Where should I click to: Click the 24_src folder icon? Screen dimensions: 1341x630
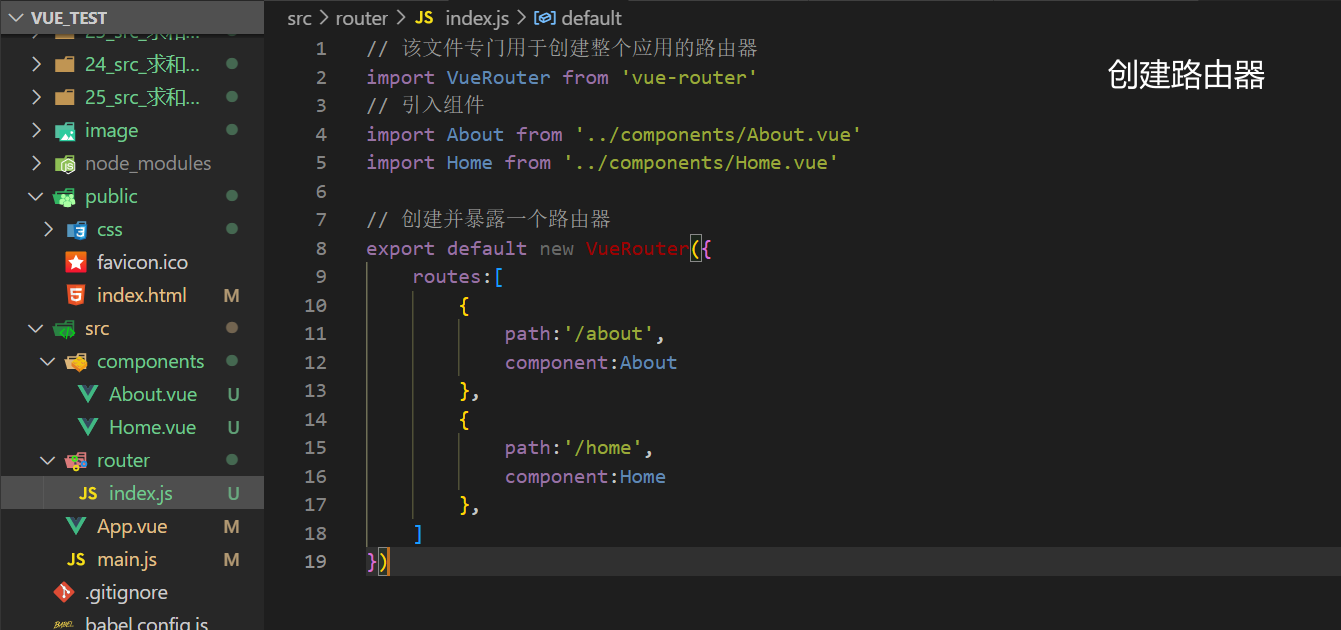click(65, 64)
